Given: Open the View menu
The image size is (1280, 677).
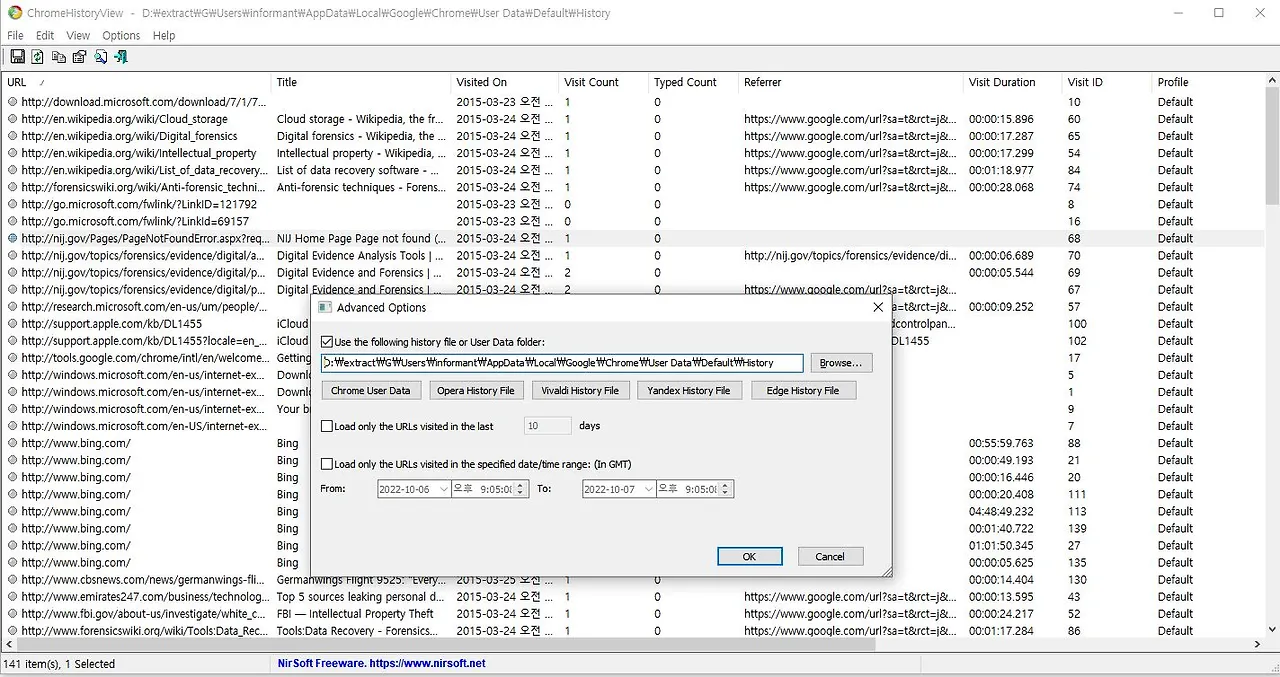Looking at the screenshot, I should (x=78, y=35).
